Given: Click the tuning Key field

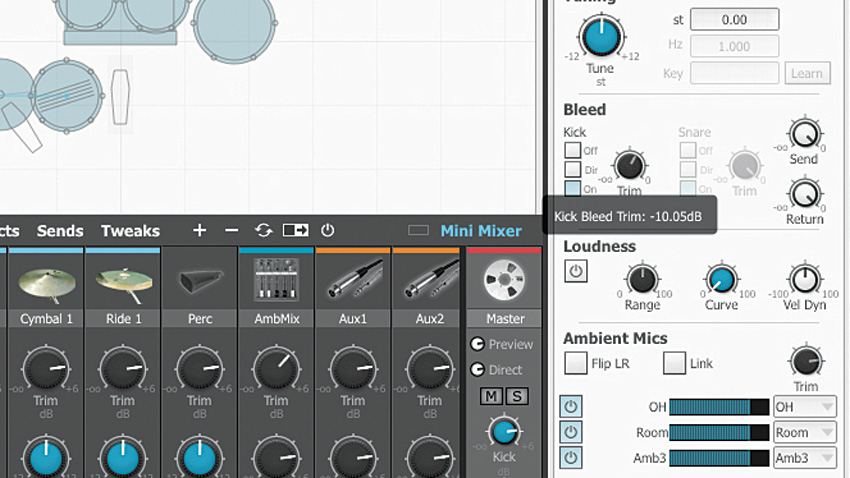Looking at the screenshot, I should pyautogui.click(x=735, y=73).
